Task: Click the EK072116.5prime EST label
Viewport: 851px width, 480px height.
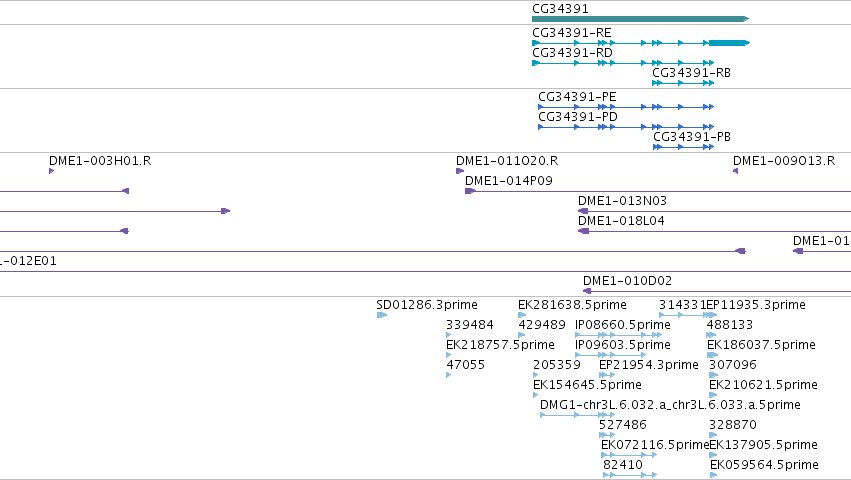Action: click(655, 445)
